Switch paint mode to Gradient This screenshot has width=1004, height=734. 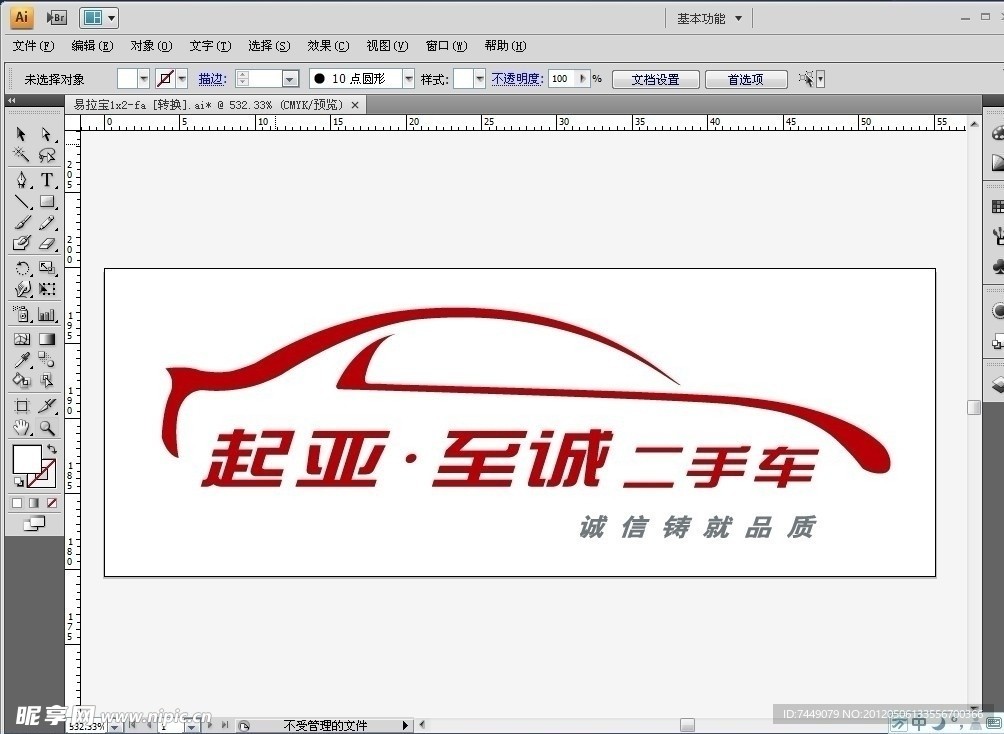pyautogui.click(x=34, y=503)
